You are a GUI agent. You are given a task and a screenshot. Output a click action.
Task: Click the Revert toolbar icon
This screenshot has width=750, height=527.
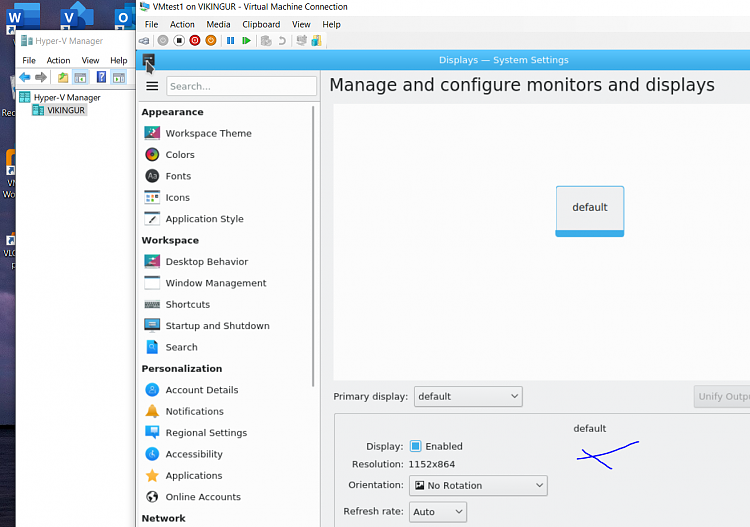(x=282, y=41)
